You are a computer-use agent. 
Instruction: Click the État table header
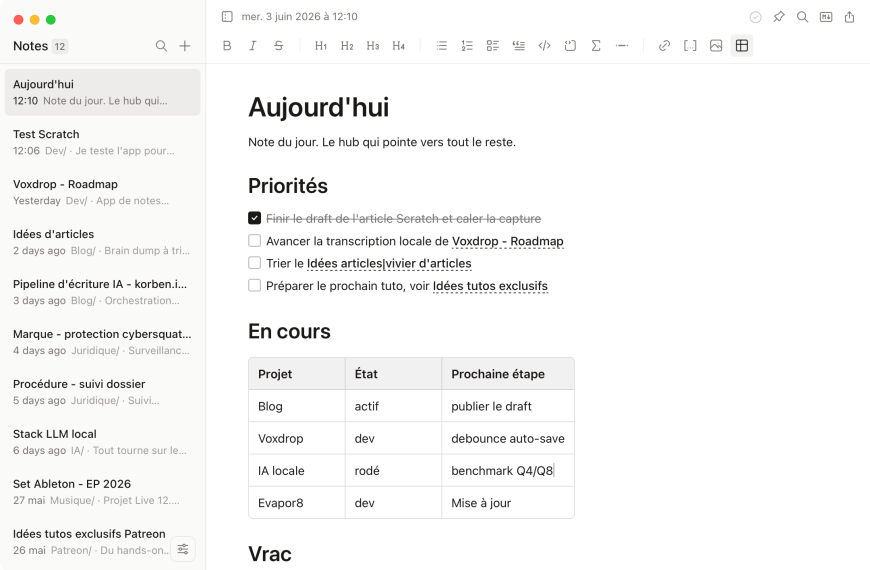(393, 374)
